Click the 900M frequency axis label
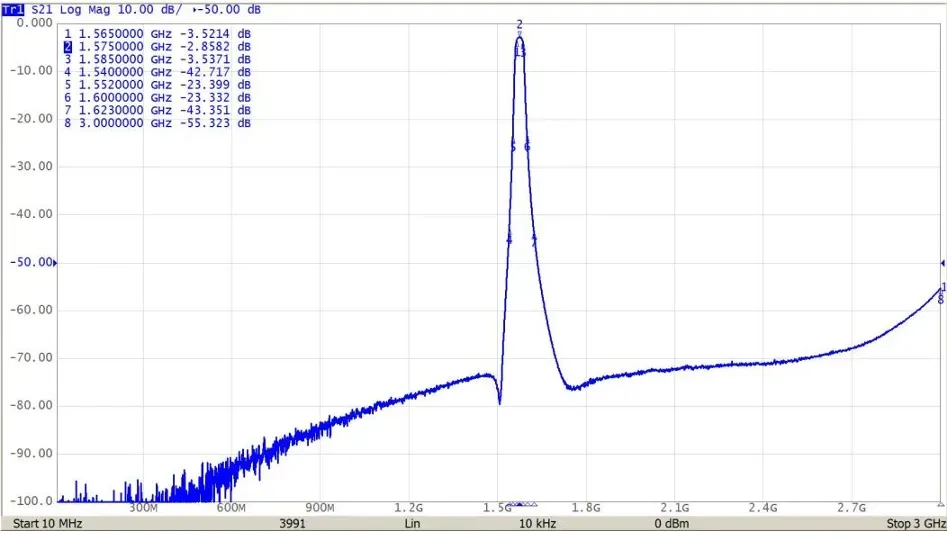 (319, 508)
